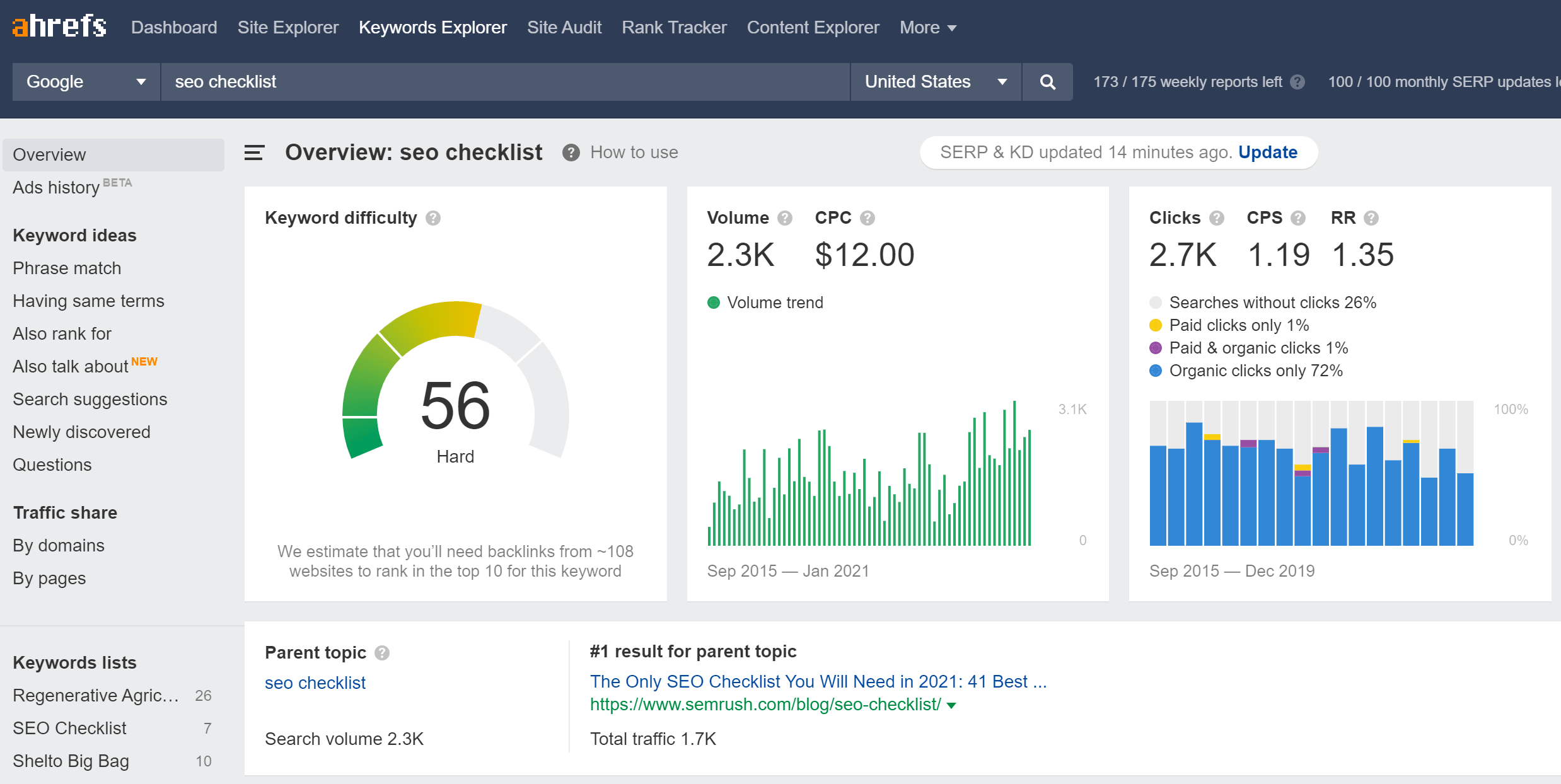
Task: Click the Volume help question mark
Action: tap(784, 218)
